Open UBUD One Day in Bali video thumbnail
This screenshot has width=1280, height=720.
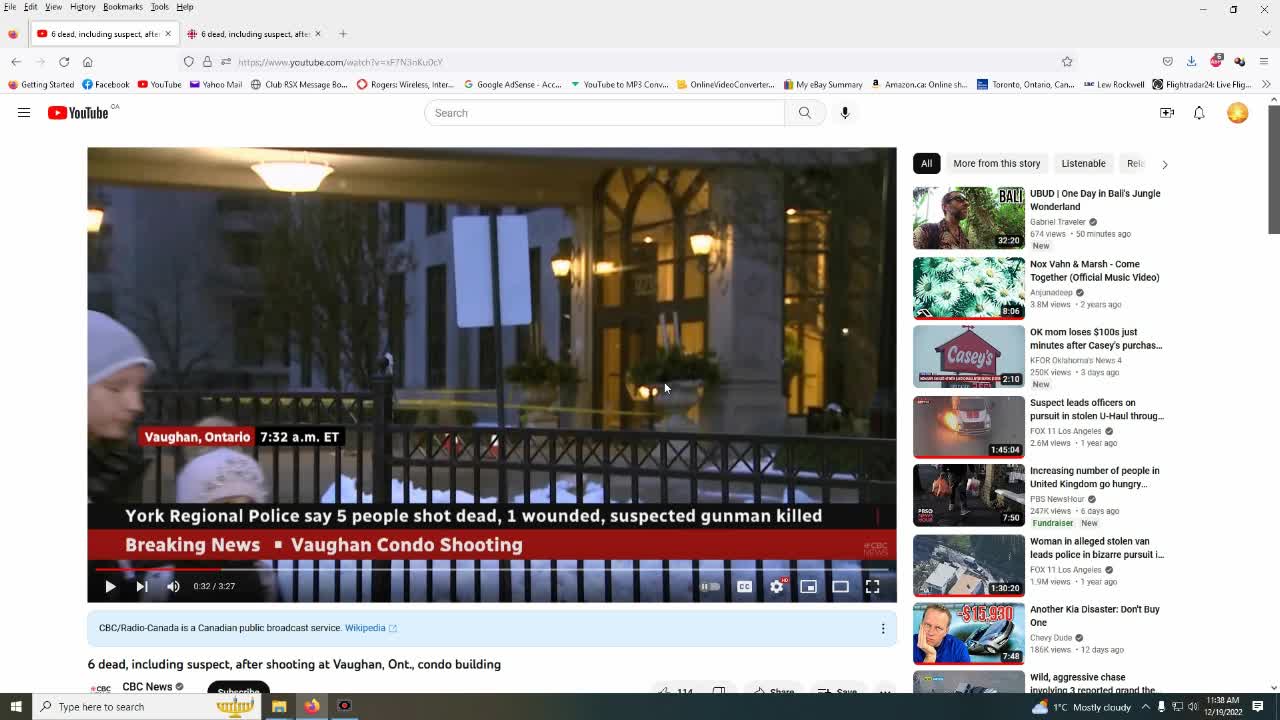pyautogui.click(x=968, y=218)
